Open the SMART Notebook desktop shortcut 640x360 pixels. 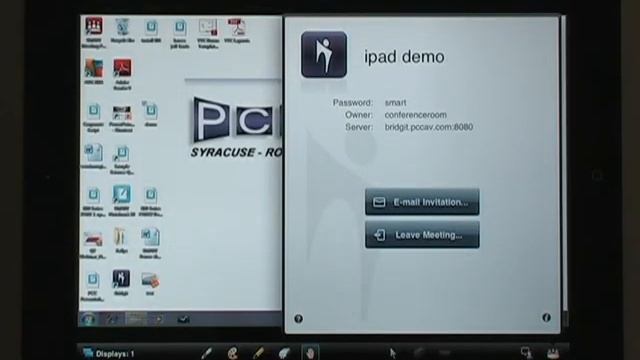click(x=122, y=200)
